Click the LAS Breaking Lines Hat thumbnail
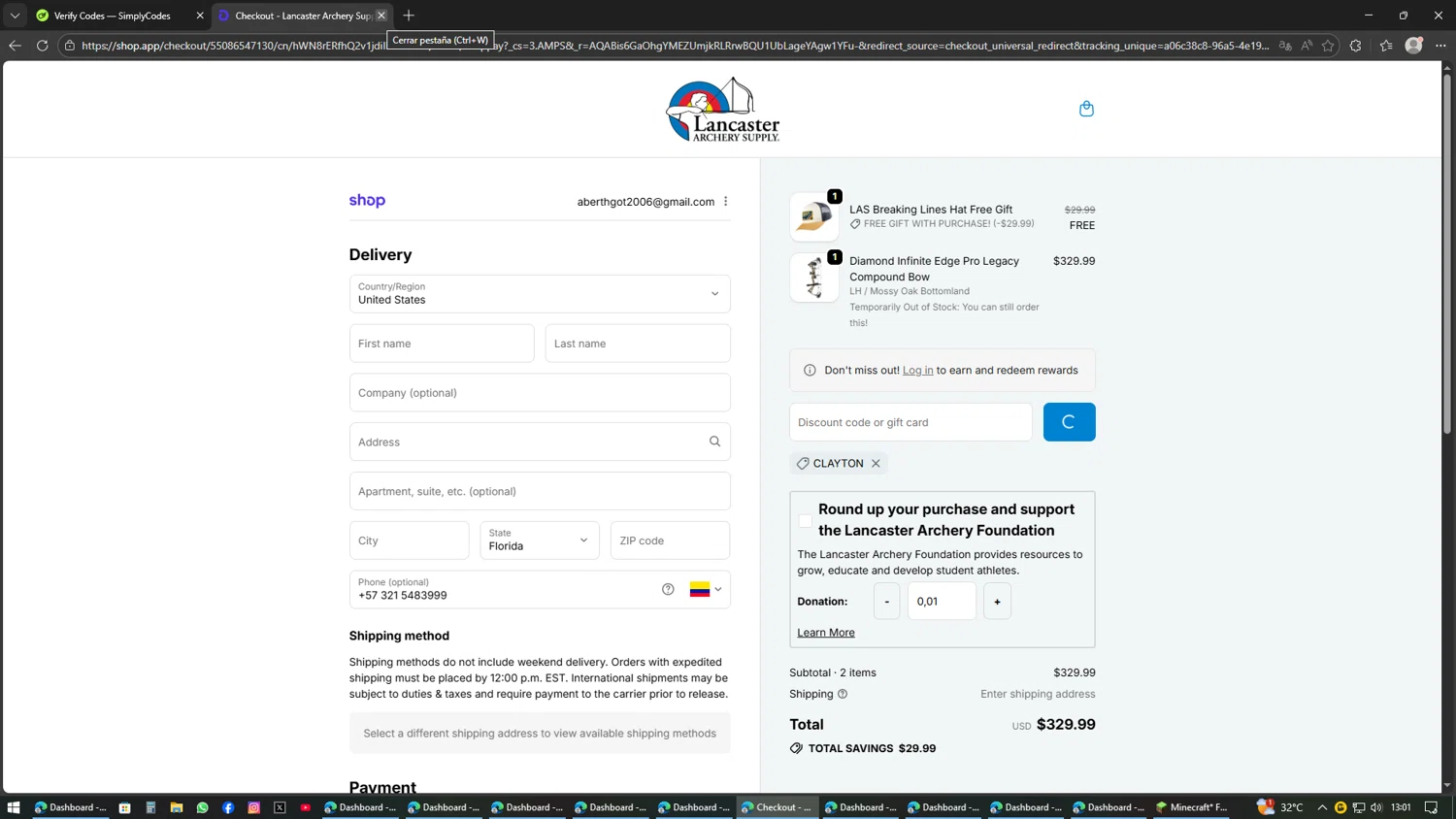Screen dimensions: 1456x819 click(x=813, y=216)
